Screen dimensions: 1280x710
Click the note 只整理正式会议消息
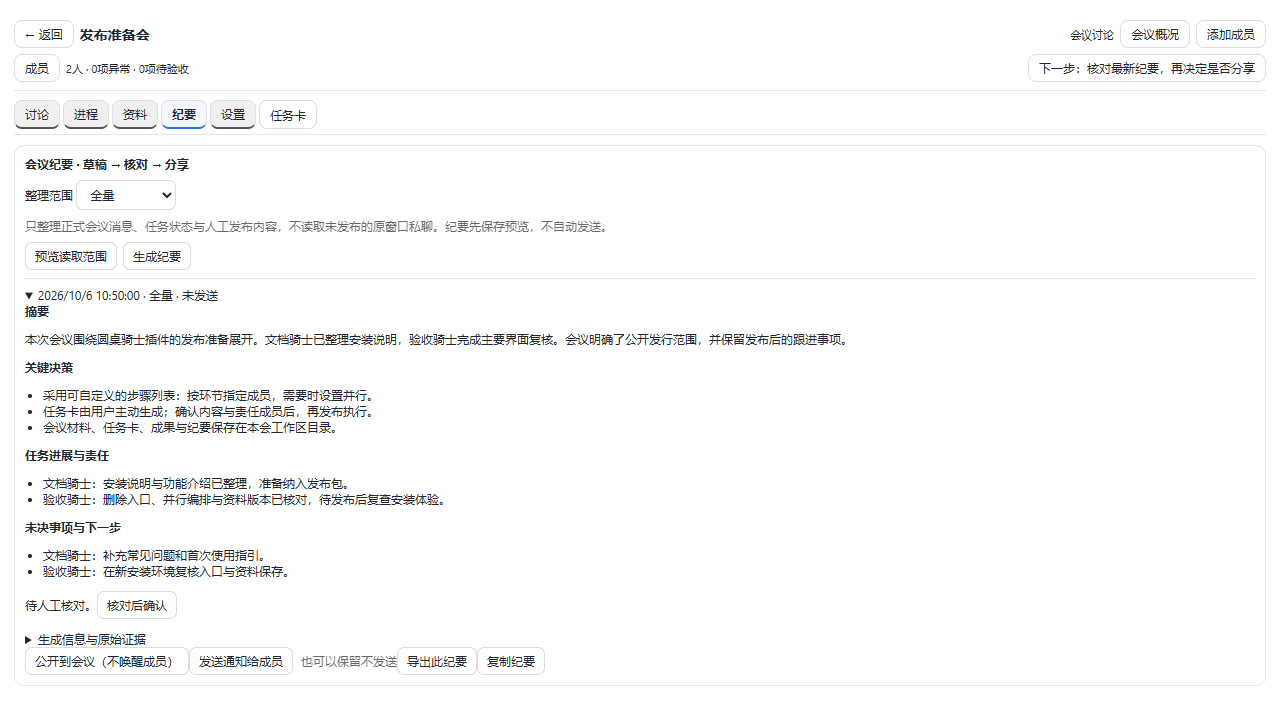coord(316,227)
